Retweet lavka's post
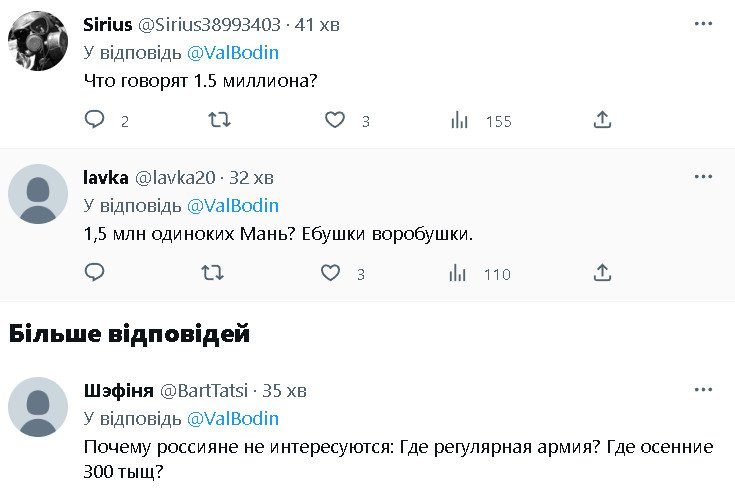This screenshot has height=493, width=735. tap(213, 273)
